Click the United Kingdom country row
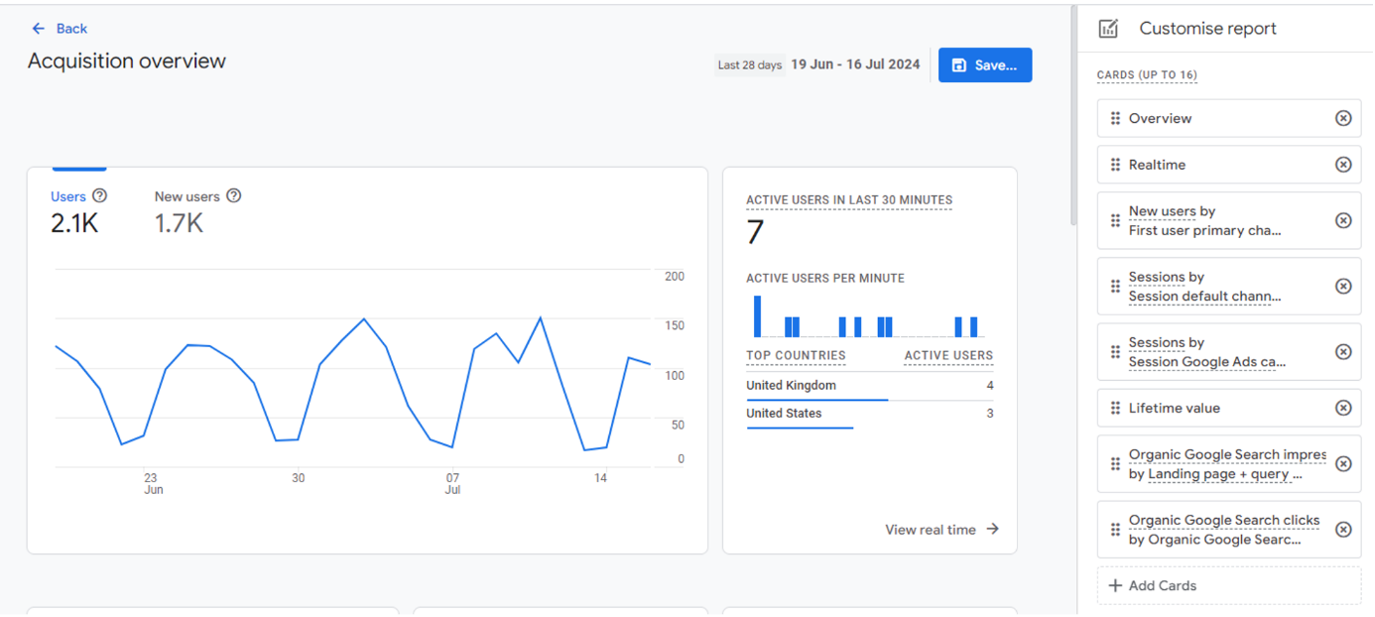 coord(870,386)
